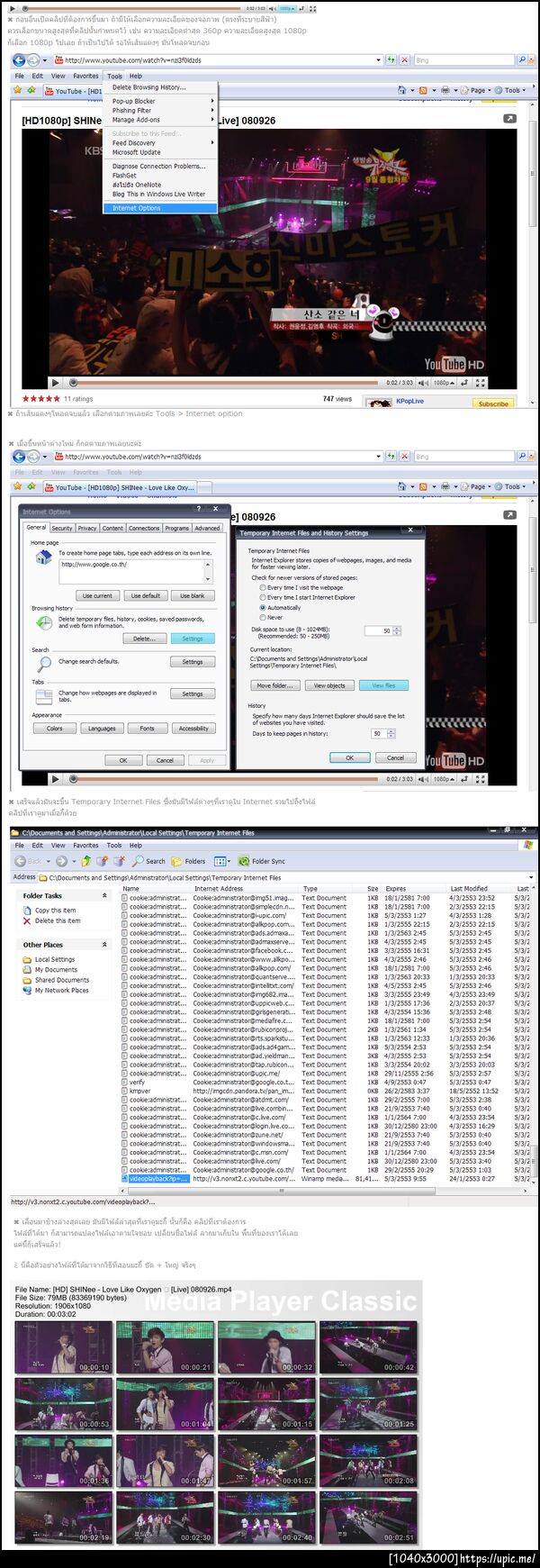Click the video seek bar beside the Tools menu

222,383
